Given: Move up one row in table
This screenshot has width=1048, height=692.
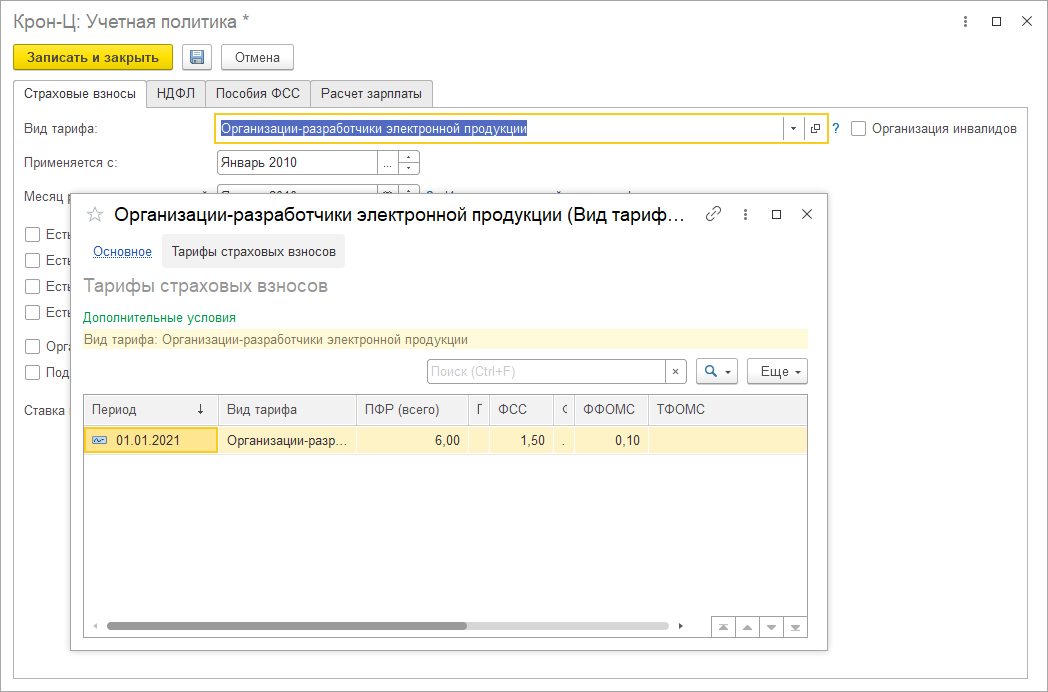Looking at the screenshot, I should click(747, 627).
